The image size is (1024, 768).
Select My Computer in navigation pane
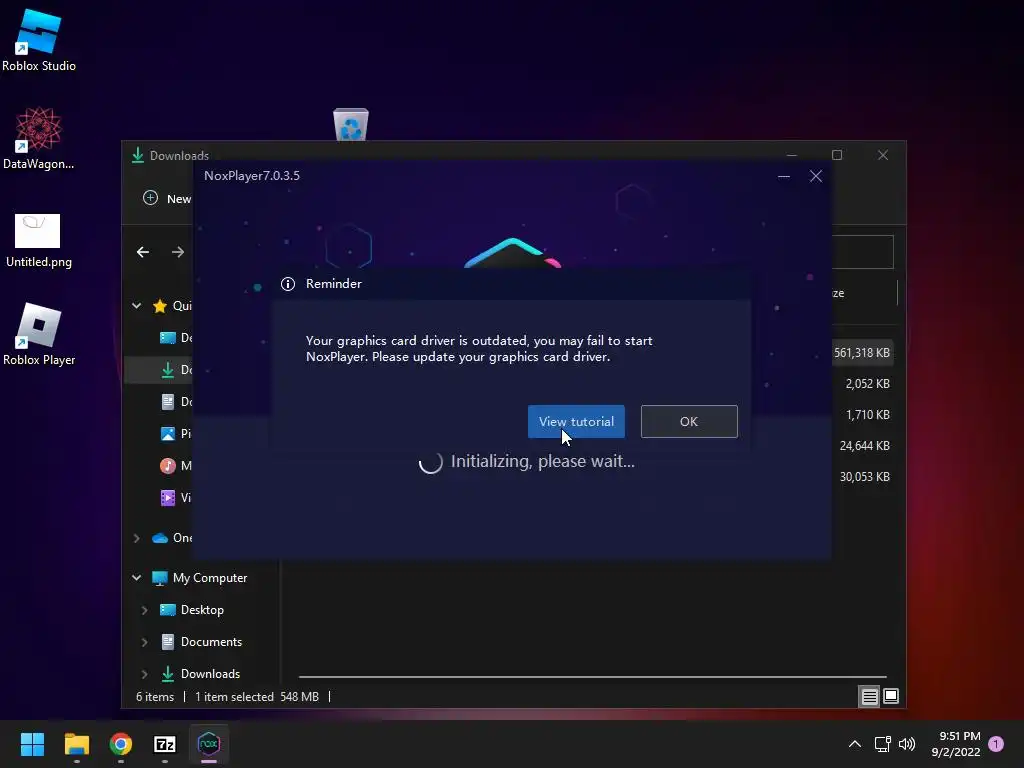point(199,578)
